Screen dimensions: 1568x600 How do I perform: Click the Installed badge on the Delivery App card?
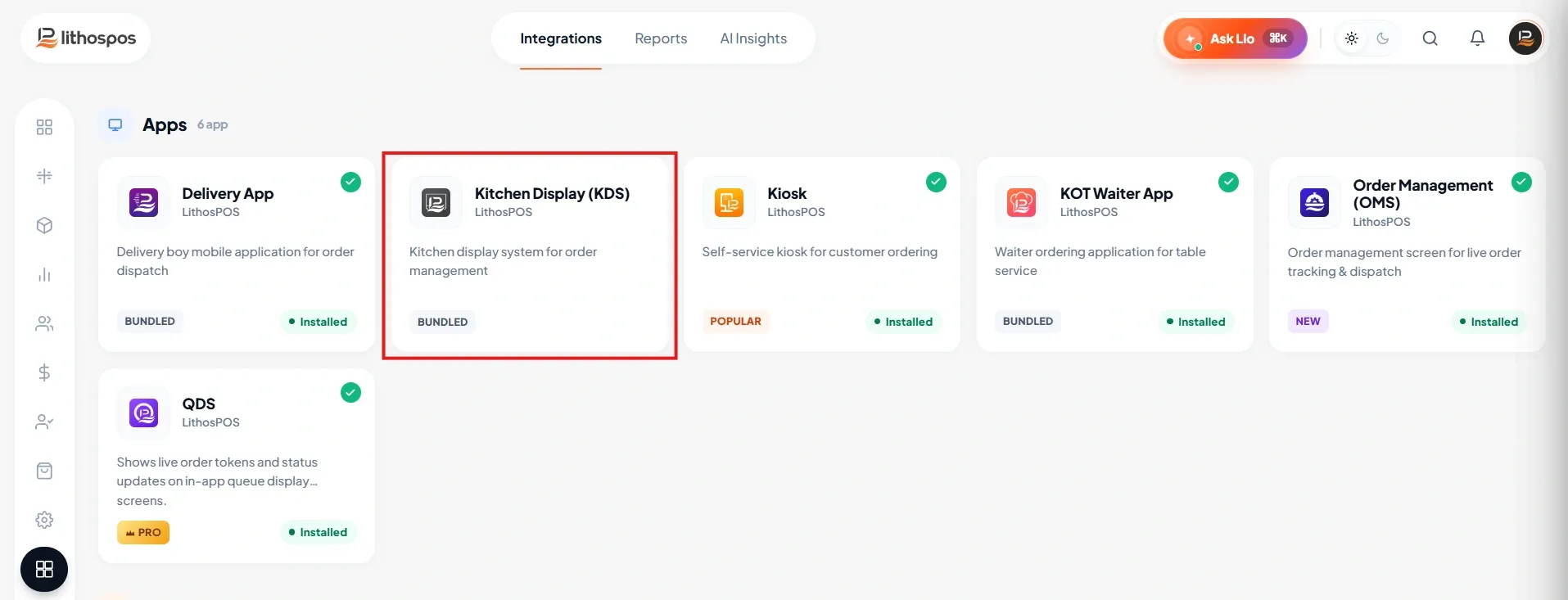point(319,322)
